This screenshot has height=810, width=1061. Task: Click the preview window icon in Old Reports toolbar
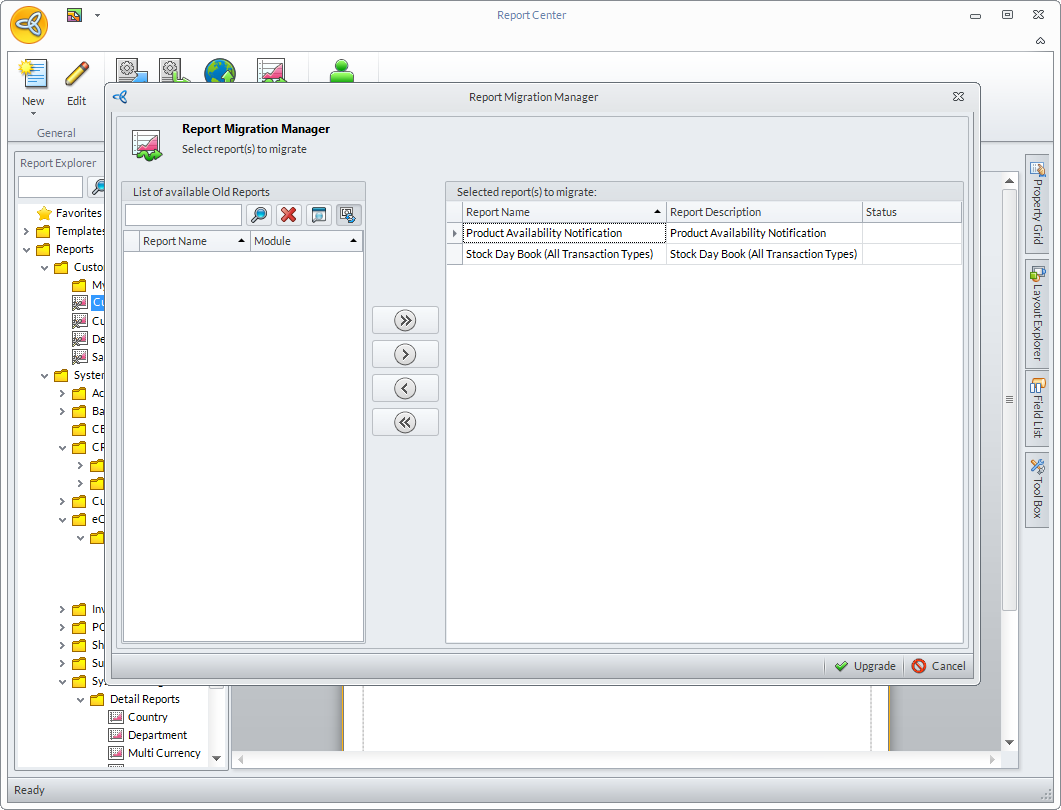(319, 215)
